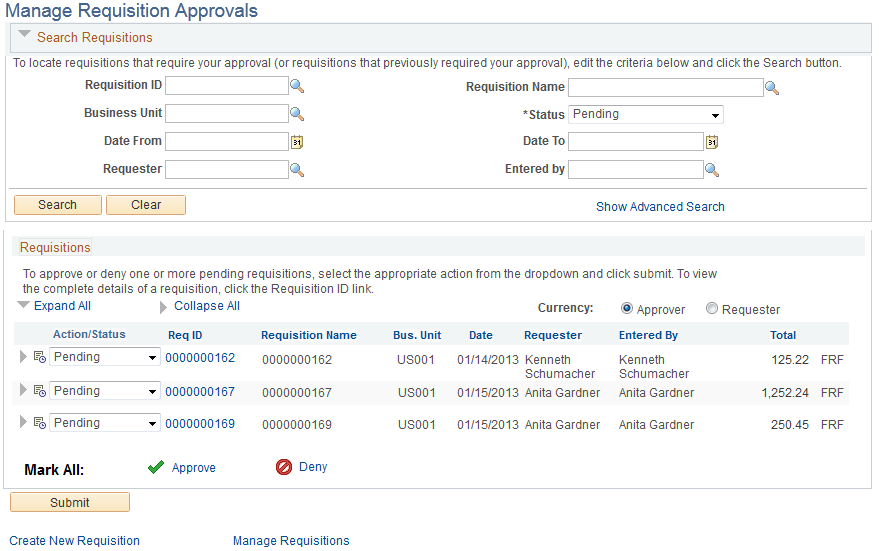Click date 01/14/2013 cell
Viewport: 879px width, 551px height.
[488, 360]
